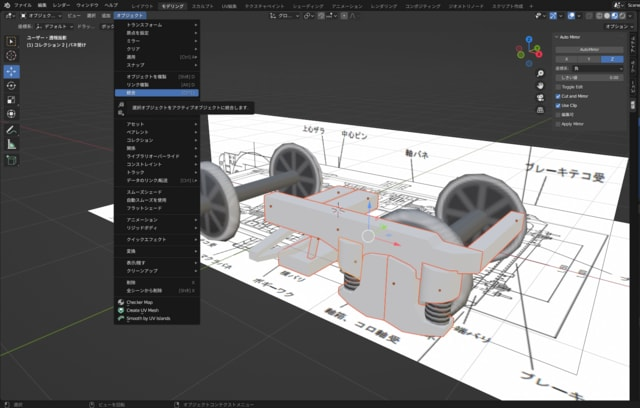Switch to the スカルプト workspace tab
The image size is (640, 408).
click(202, 6)
